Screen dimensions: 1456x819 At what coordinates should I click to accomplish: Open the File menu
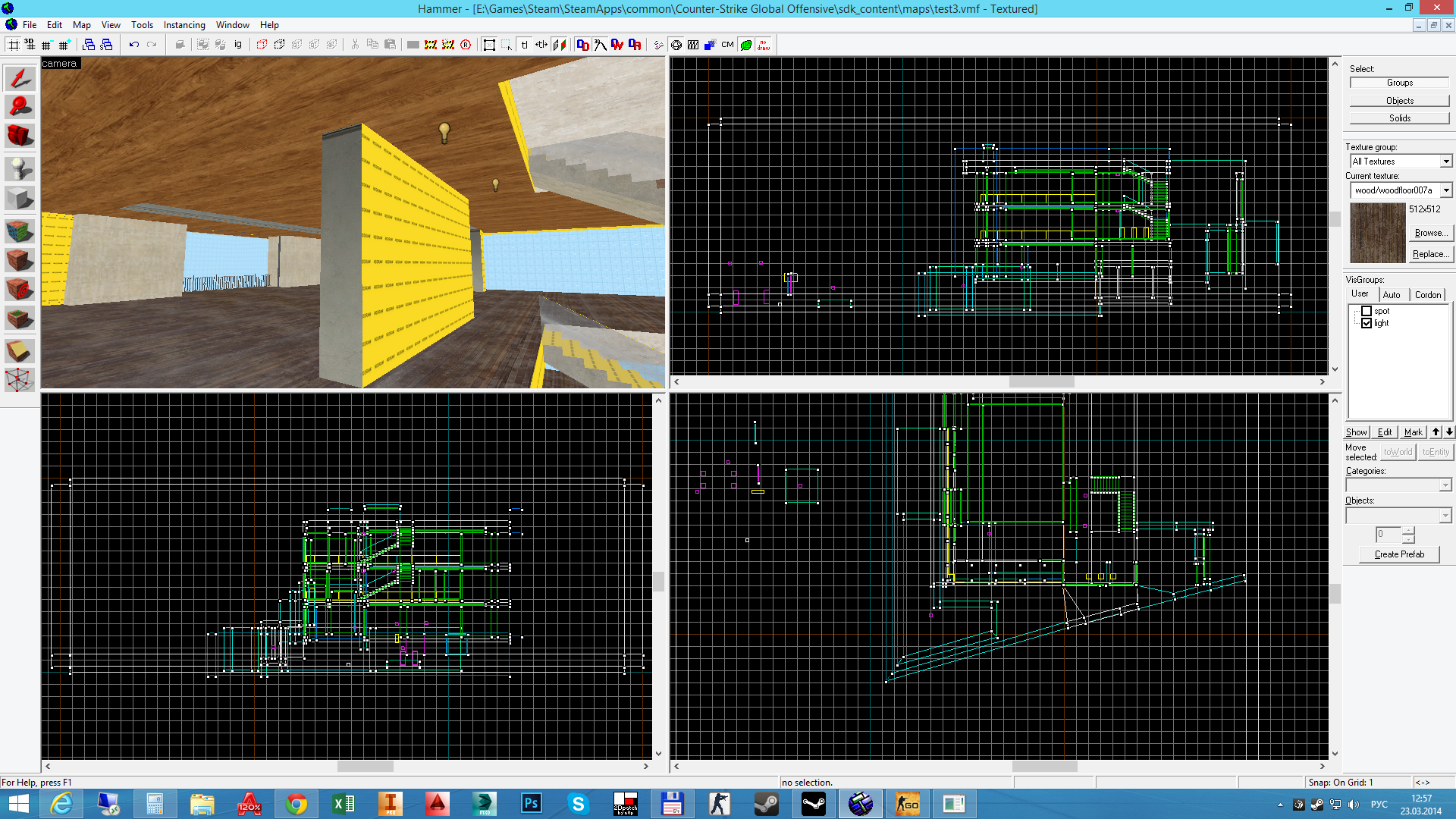coord(30,25)
